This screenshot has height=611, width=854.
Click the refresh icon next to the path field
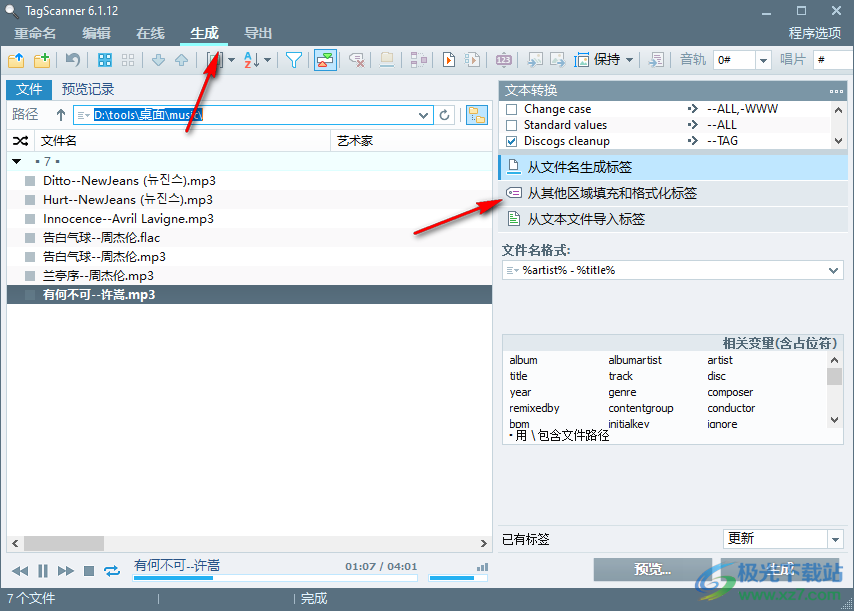point(444,115)
